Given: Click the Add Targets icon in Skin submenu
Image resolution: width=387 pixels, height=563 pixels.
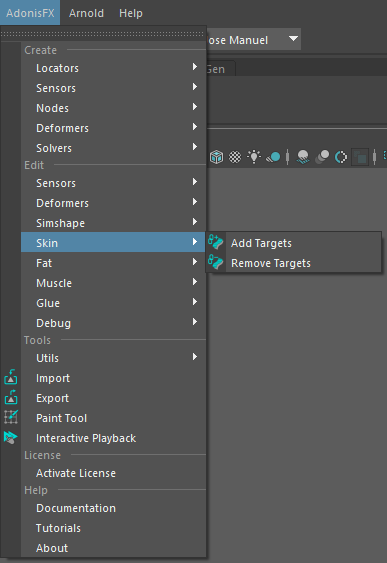Looking at the screenshot, I should pyautogui.click(x=216, y=242).
